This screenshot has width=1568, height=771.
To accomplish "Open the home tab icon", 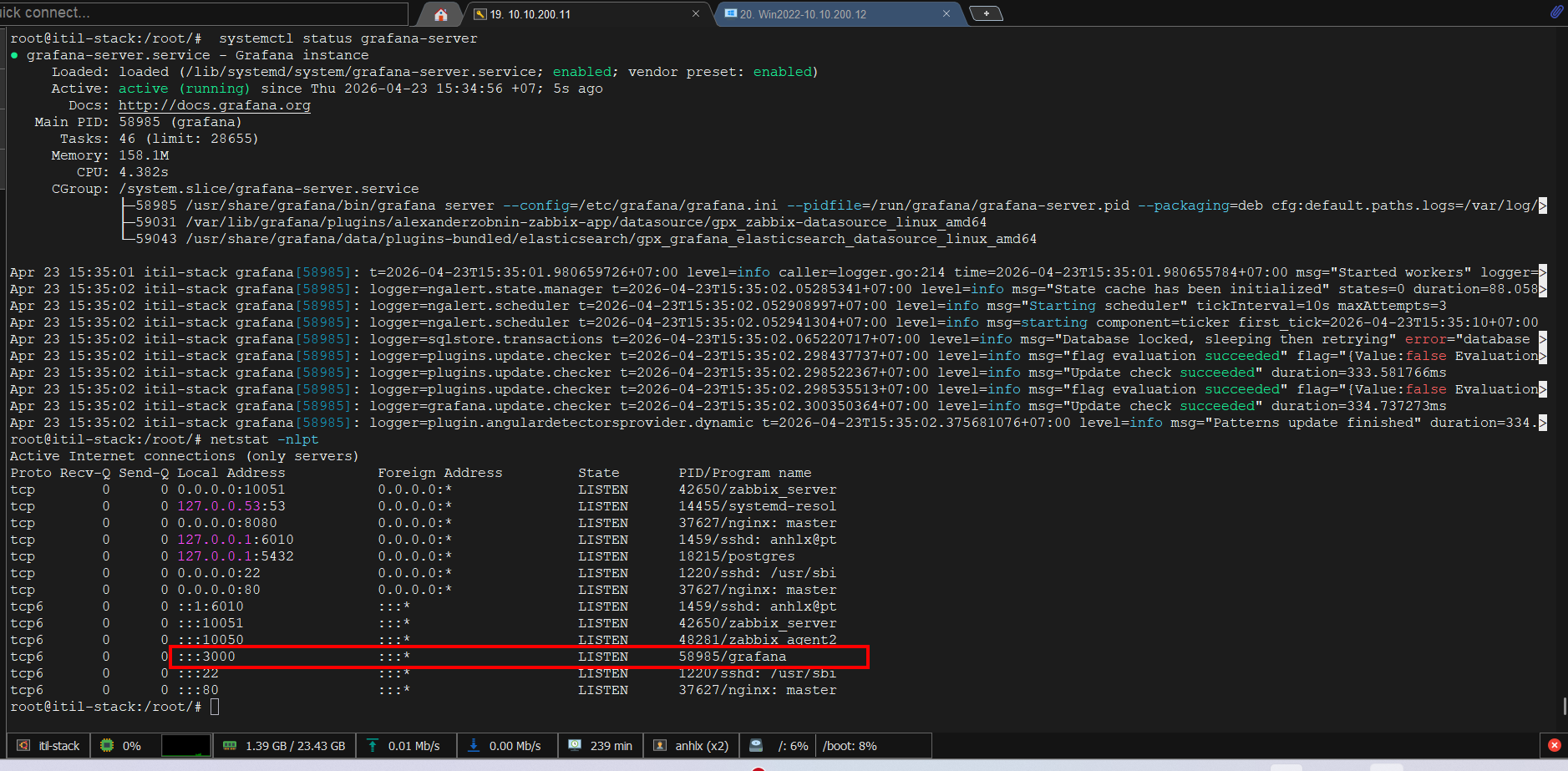I will coord(441,14).
